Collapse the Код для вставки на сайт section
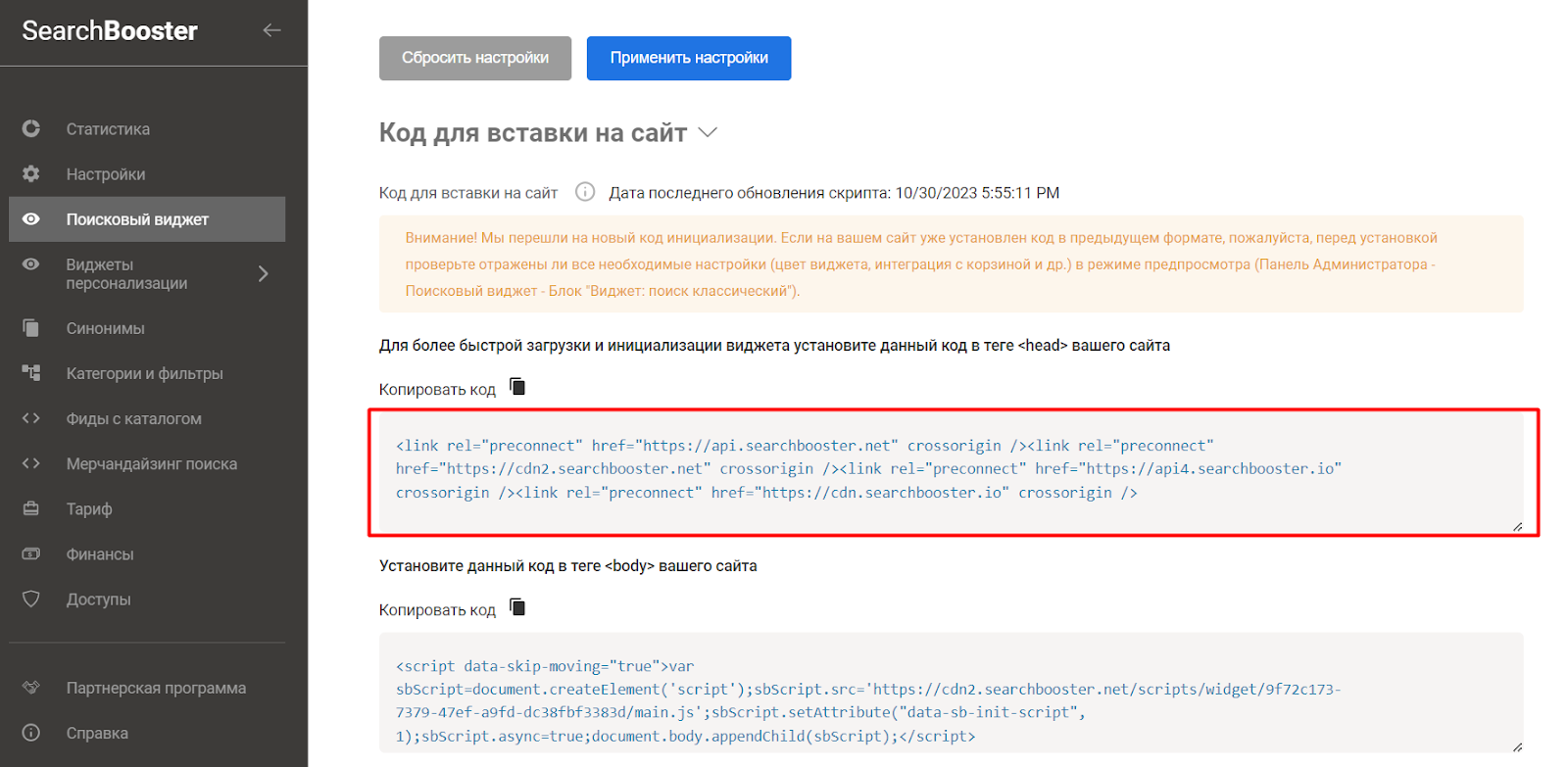 point(708,132)
